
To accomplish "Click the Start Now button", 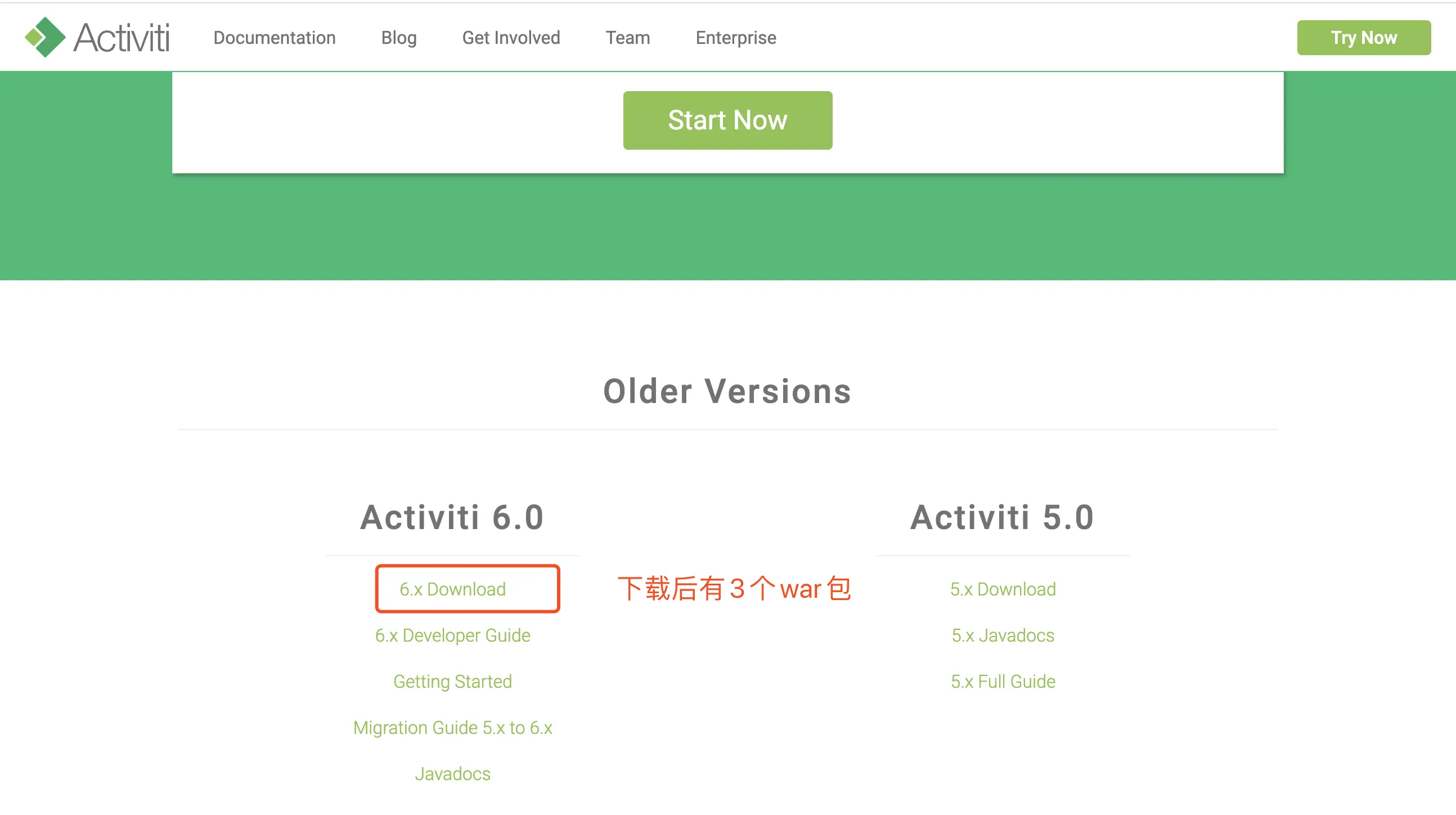I will pyautogui.click(x=727, y=120).
